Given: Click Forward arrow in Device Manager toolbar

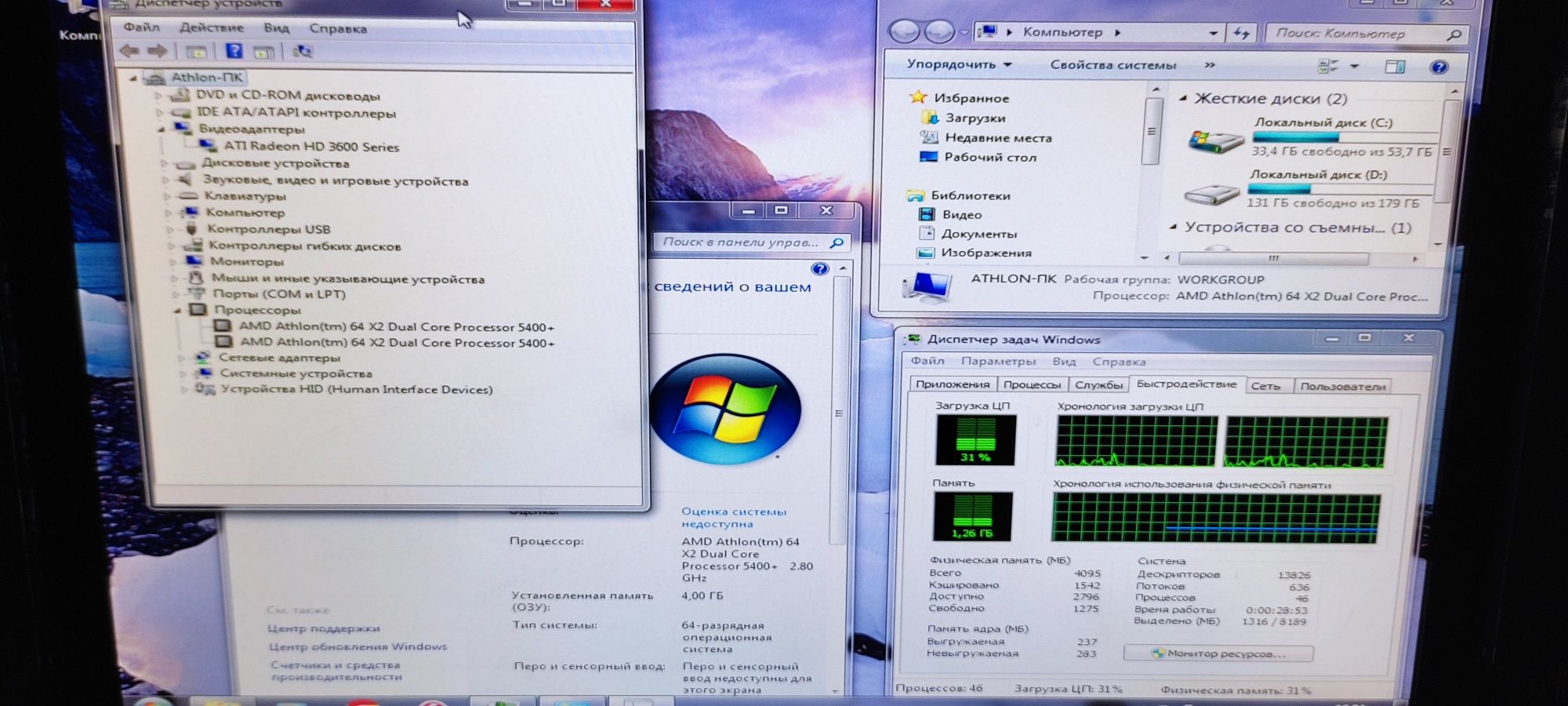Looking at the screenshot, I should click(x=158, y=51).
